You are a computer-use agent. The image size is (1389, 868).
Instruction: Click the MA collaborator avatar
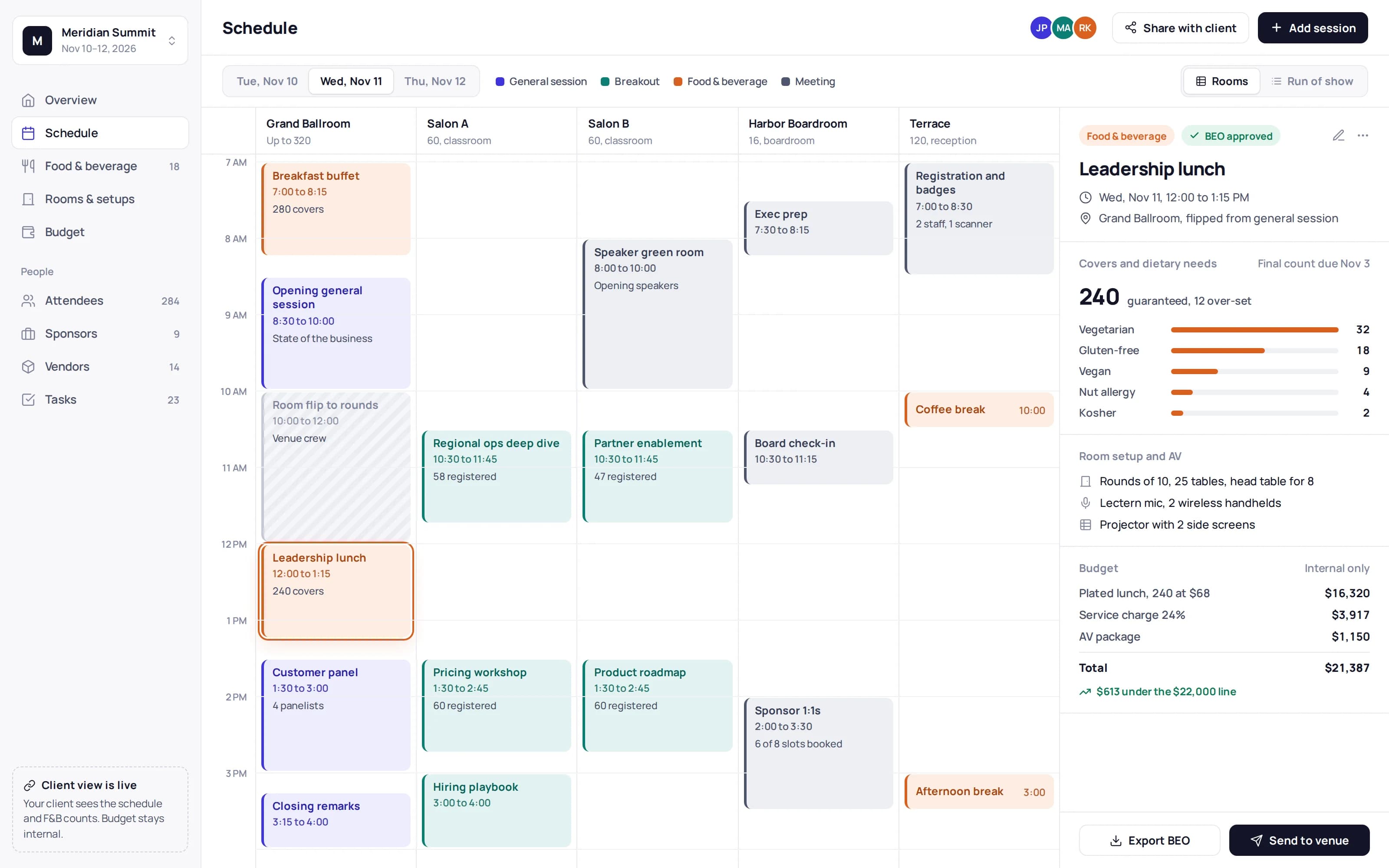pos(1063,27)
